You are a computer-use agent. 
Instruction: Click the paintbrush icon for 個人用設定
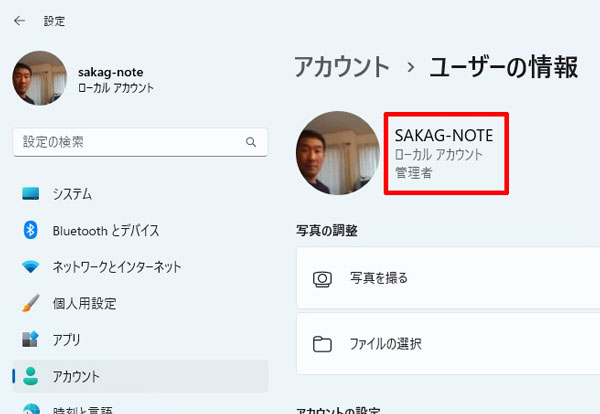30,303
